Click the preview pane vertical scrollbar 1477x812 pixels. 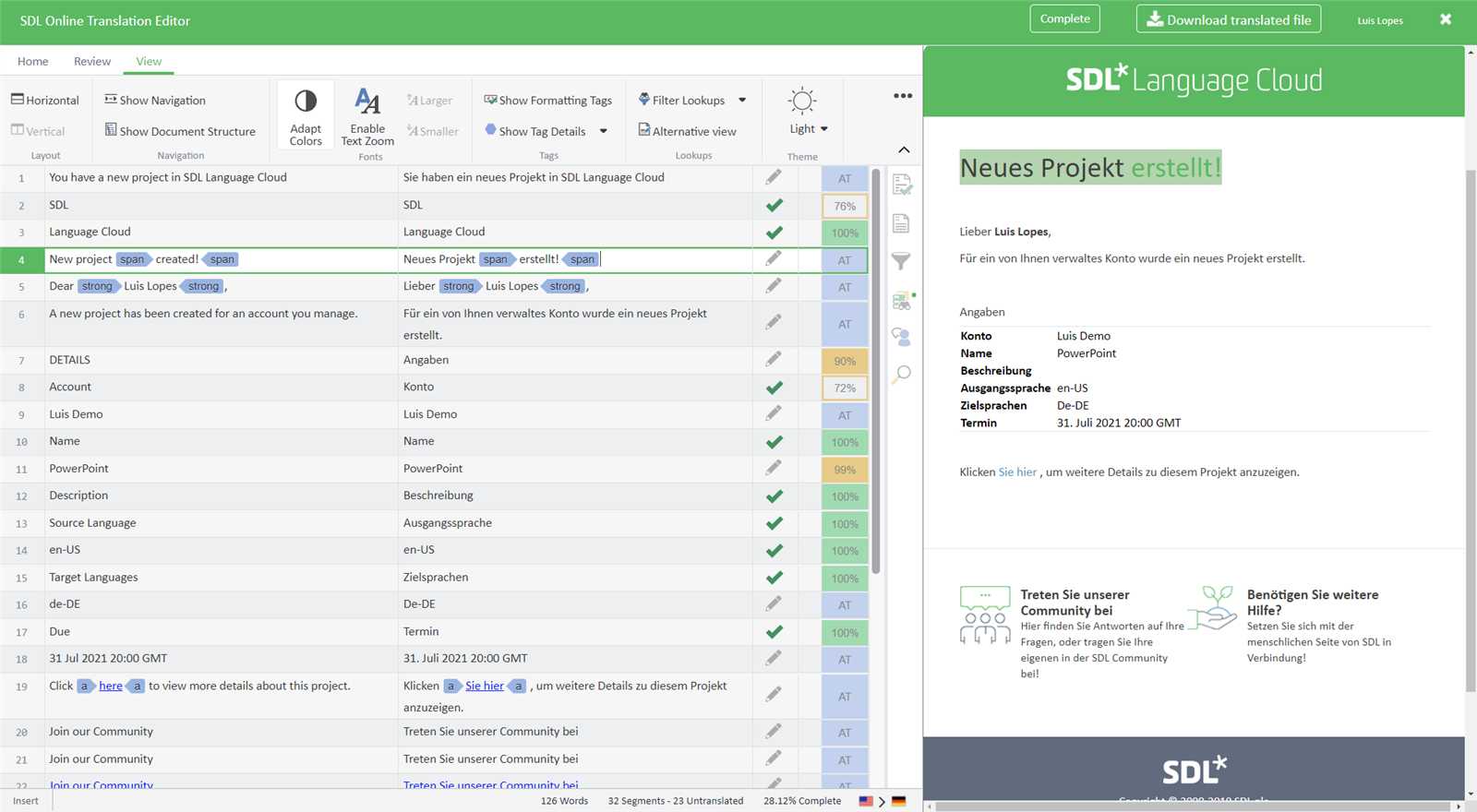(1471, 429)
